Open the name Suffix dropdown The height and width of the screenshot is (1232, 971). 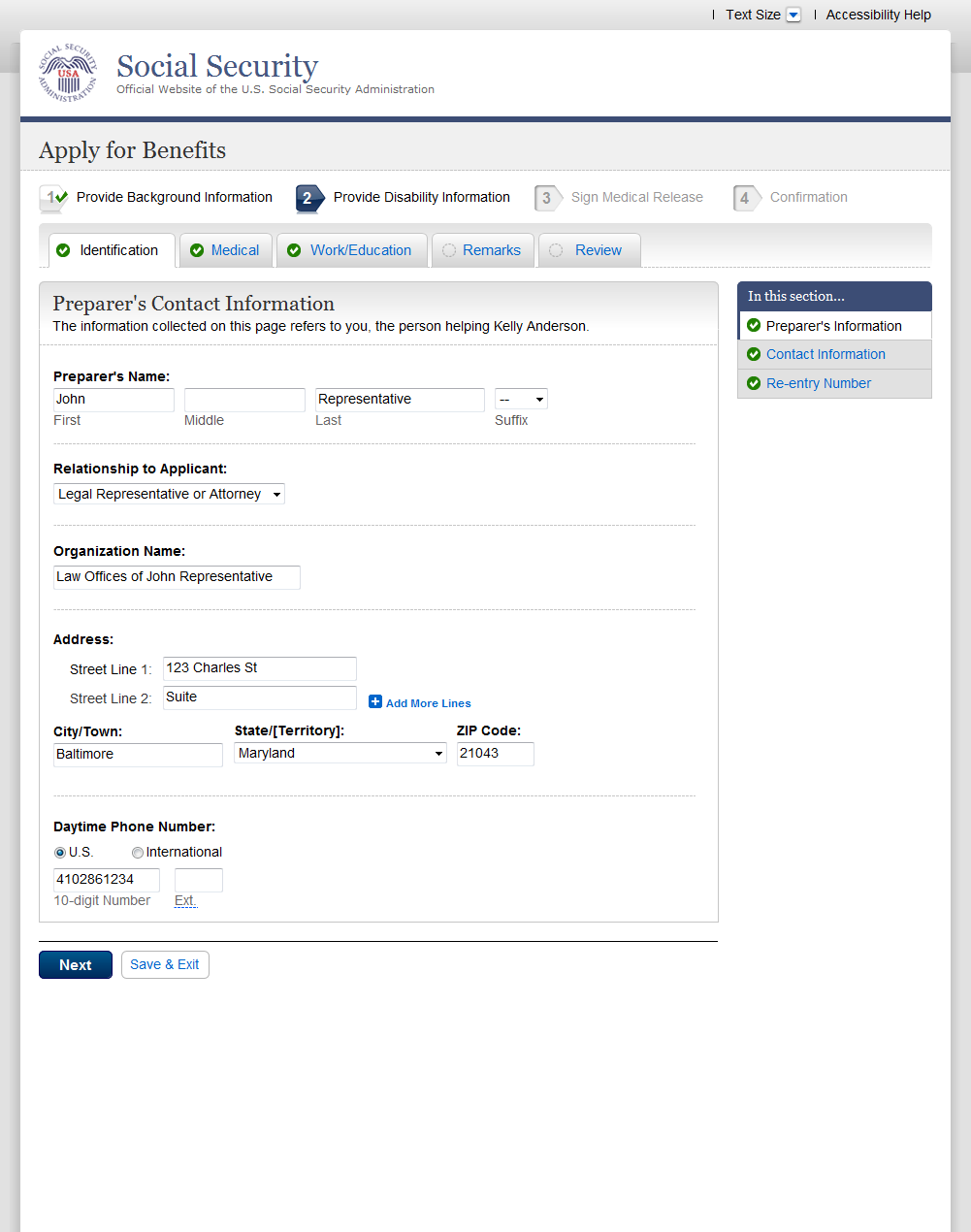(521, 400)
